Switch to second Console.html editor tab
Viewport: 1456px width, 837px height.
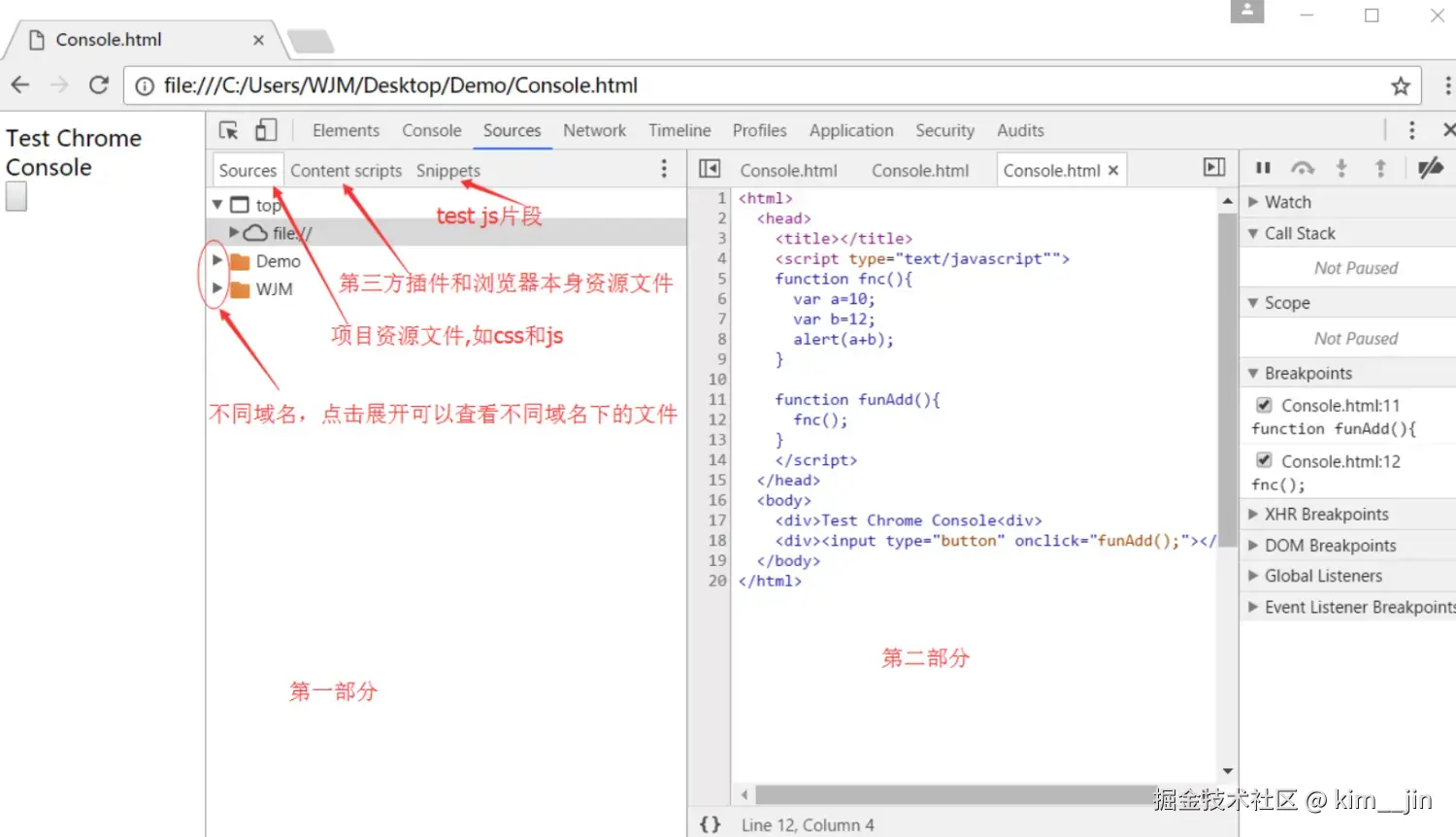[920, 170]
